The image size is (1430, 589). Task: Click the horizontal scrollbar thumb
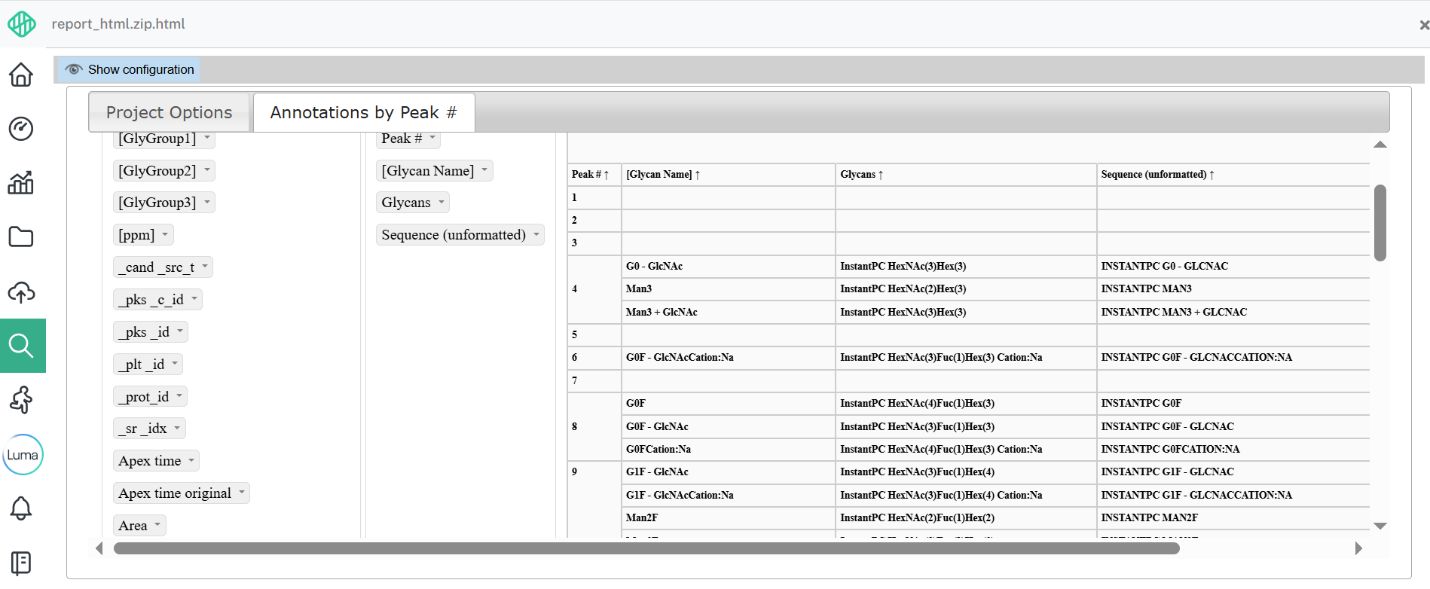(646, 548)
